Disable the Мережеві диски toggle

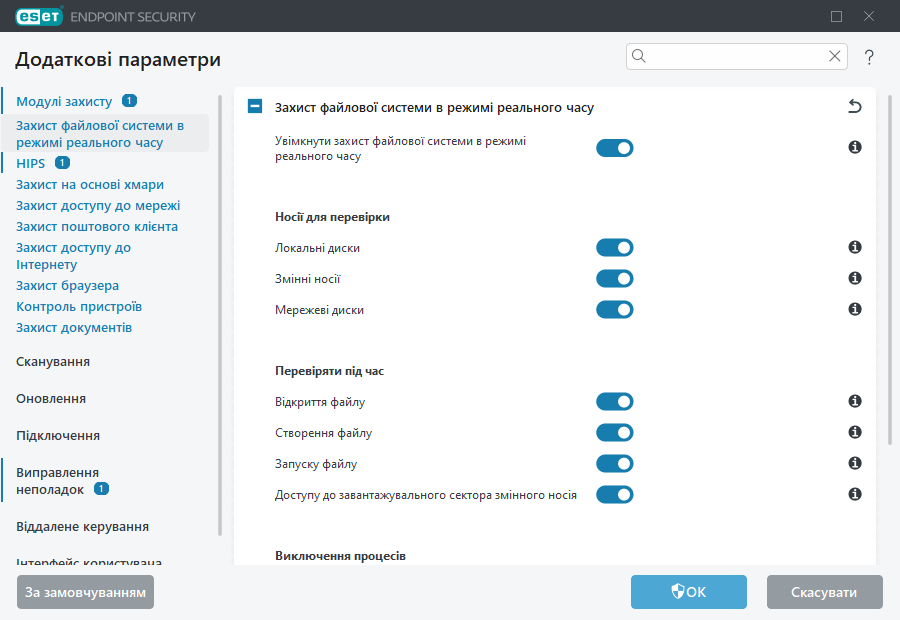615,310
